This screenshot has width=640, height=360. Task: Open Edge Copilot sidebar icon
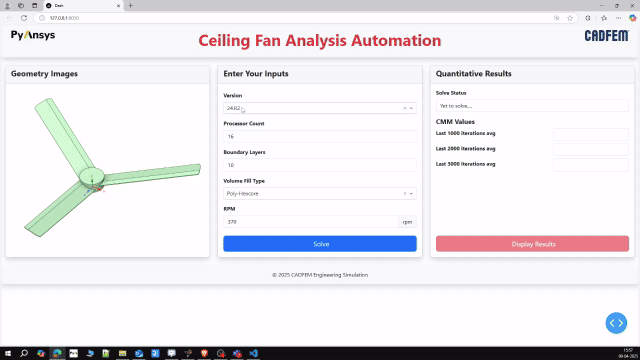(633, 18)
